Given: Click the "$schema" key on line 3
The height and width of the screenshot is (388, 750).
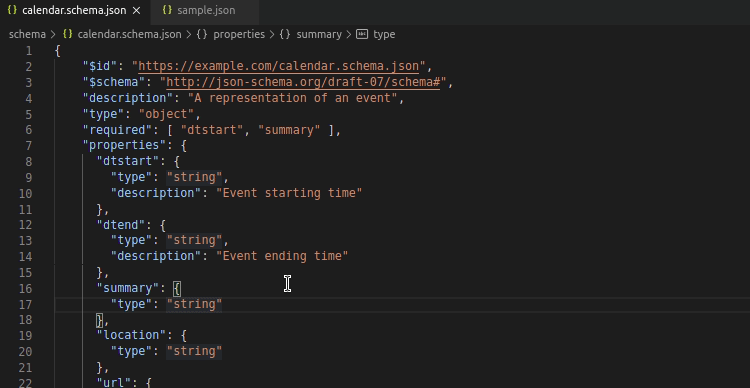Looking at the screenshot, I should tap(113, 82).
